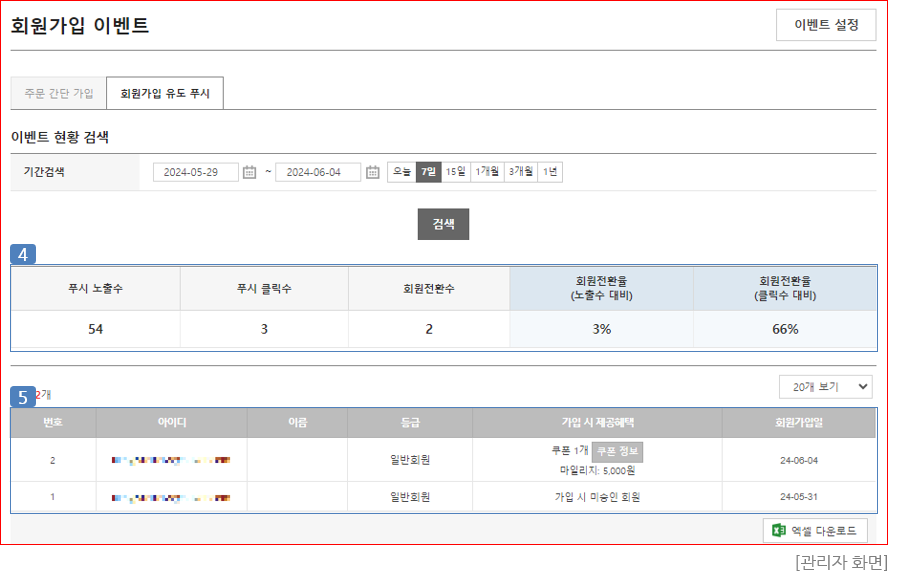This screenshot has height=582, width=904.
Task: Select the 15일 period option
Action: (x=455, y=172)
